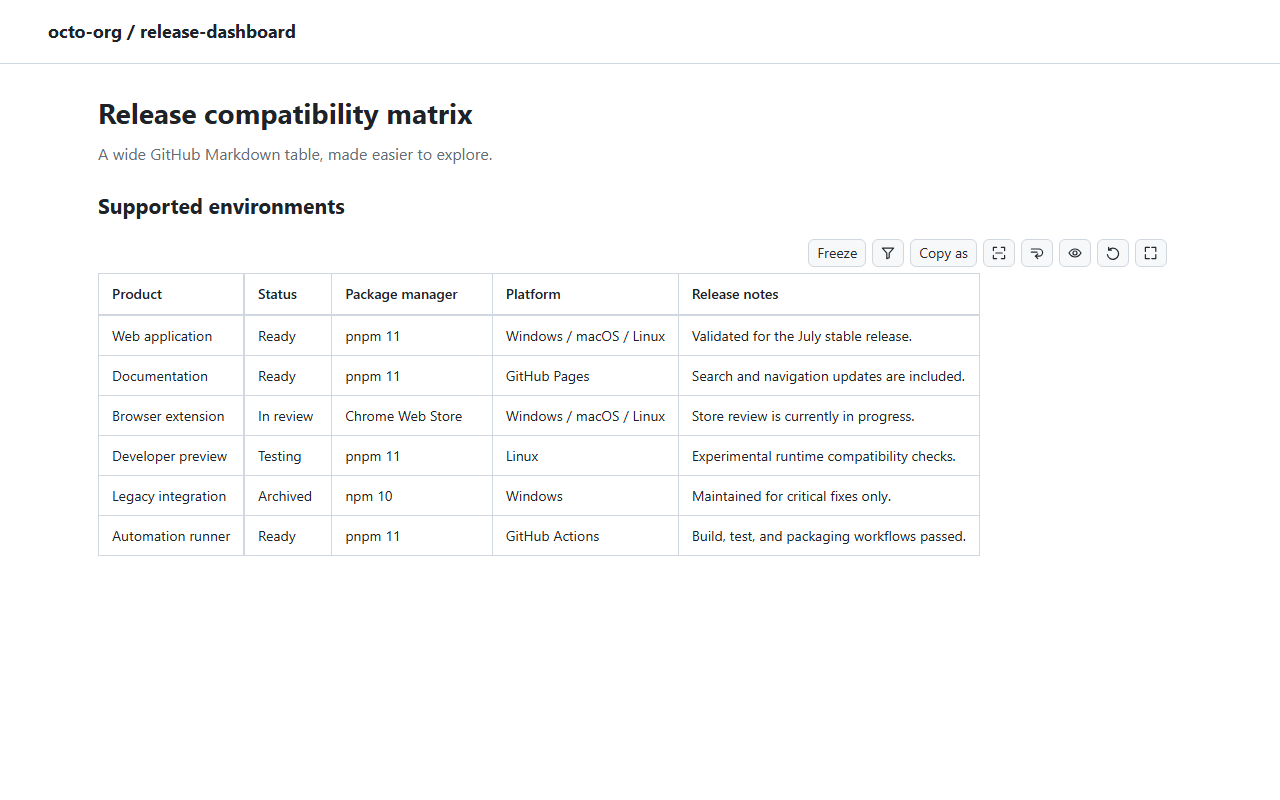Screen dimensions: 1280x800
Task: Click pnpm 11 in Documentation row
Action: [412, 376]
